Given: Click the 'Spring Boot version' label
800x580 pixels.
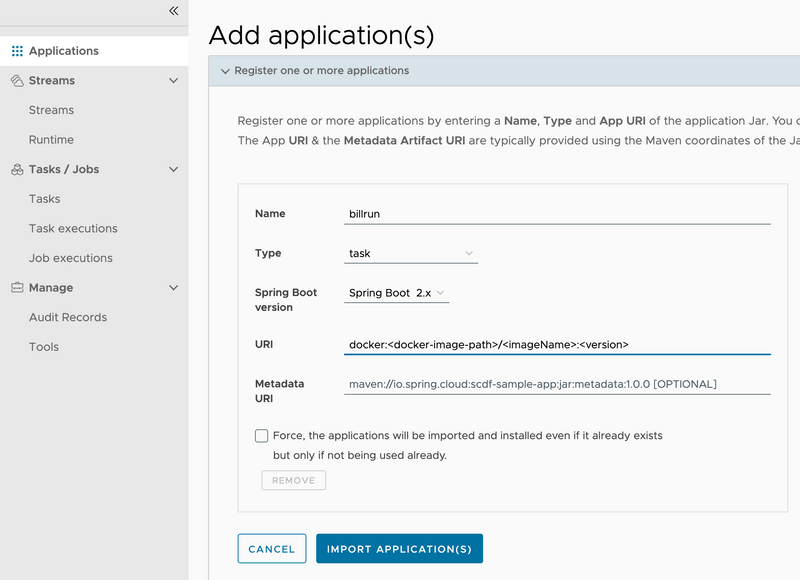Looking at the screenshot, I should (x=286, y=300).
